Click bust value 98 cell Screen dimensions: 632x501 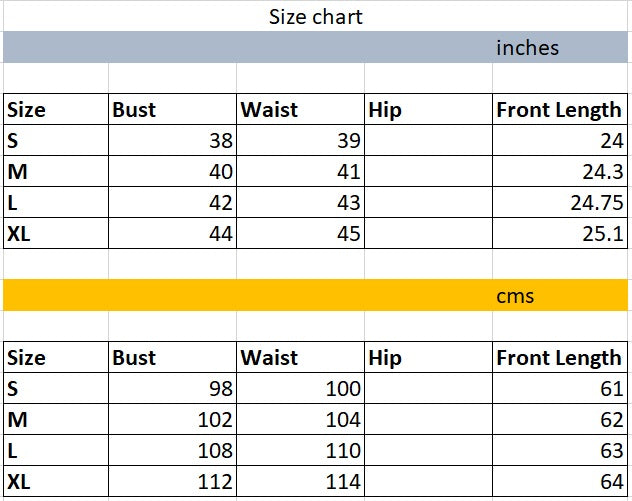click(x=172, y=389)
